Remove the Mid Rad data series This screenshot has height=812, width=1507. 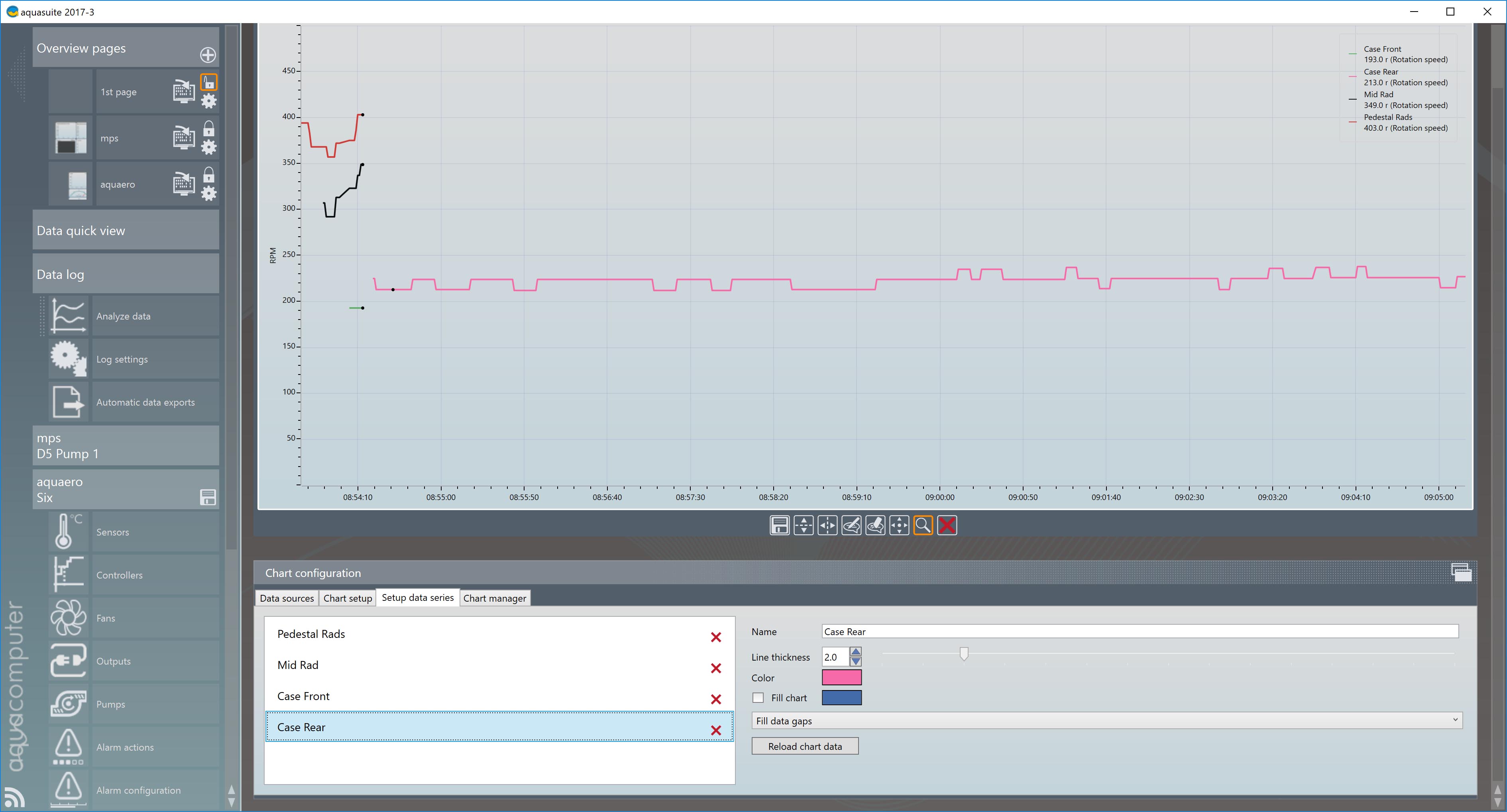click(x=715, y=668)
